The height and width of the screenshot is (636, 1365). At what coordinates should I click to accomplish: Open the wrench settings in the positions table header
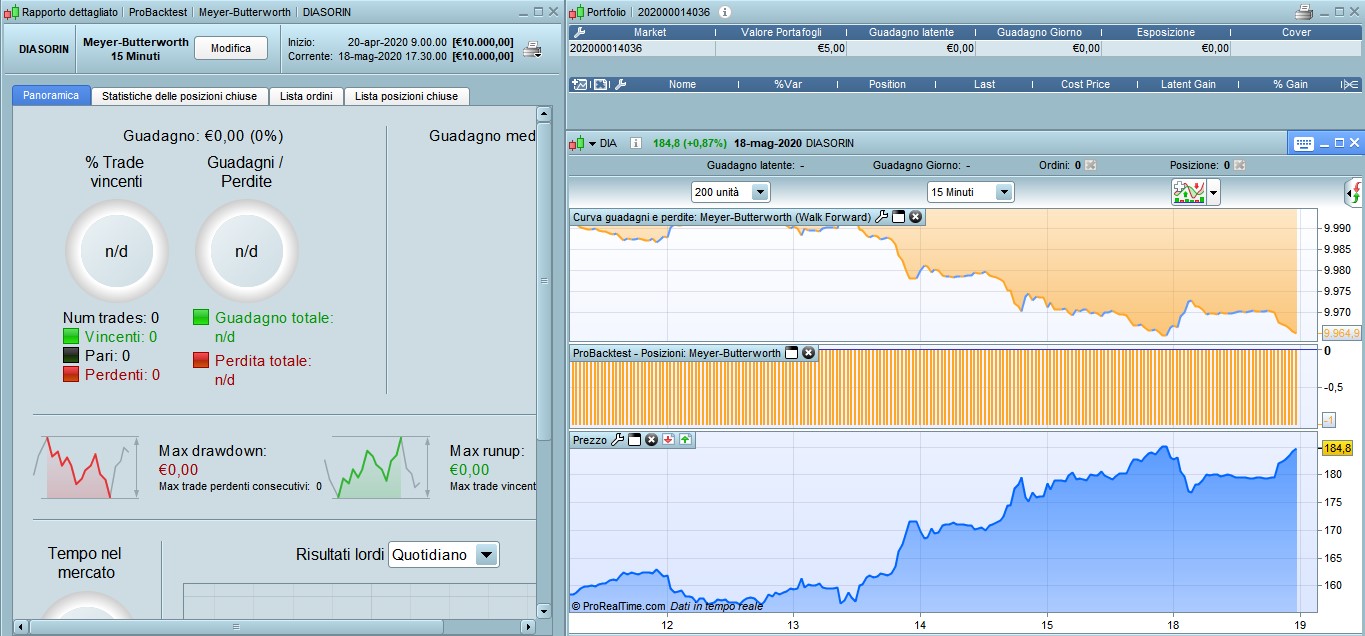pos(620,84)
